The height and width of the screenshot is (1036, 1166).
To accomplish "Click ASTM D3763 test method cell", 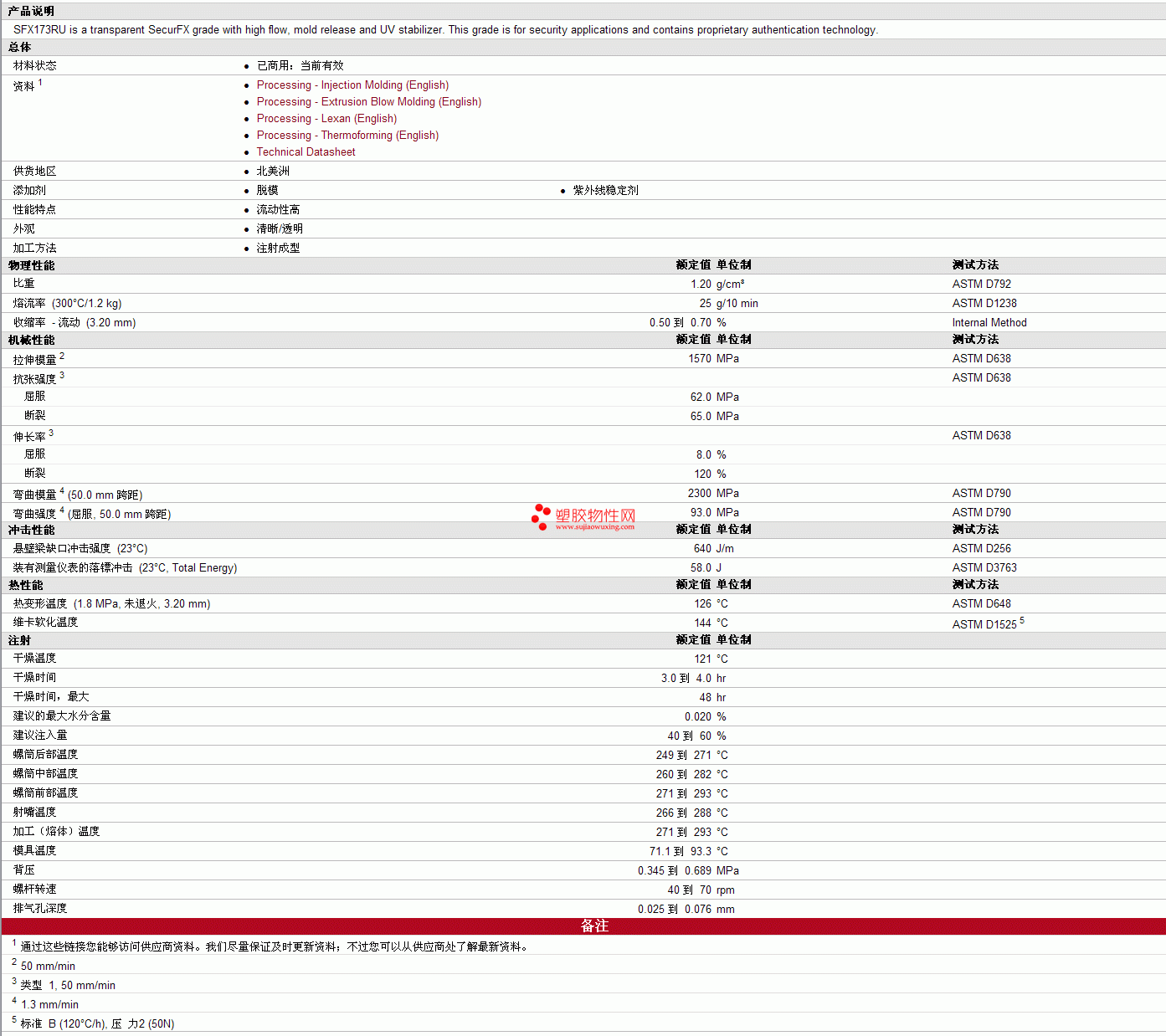I will pyautogui.click(x=984, y=568).
